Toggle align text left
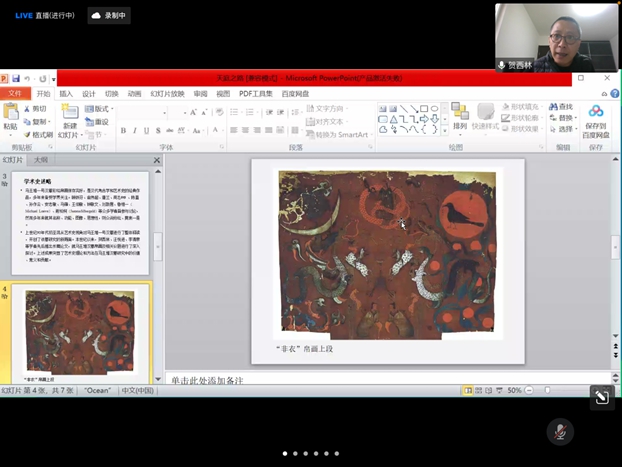Image resolution: width=622 pixels, height=467 pixels. pos(234,130)
